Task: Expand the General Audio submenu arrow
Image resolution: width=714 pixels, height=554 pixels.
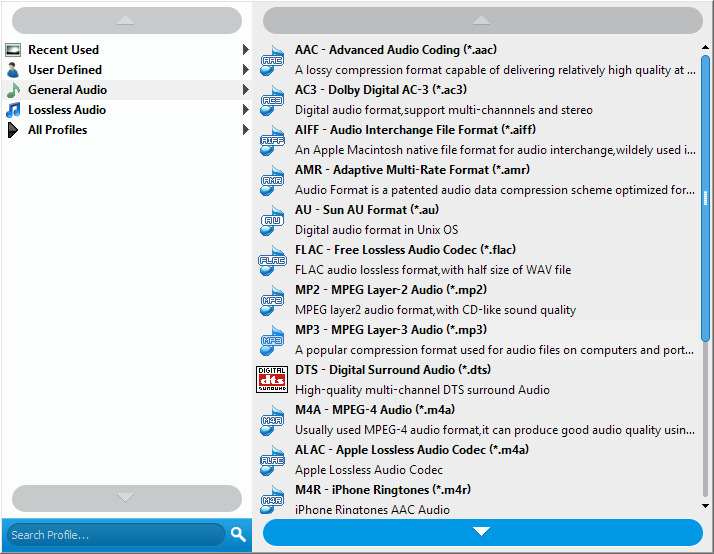Action: (x=245, y=90)
